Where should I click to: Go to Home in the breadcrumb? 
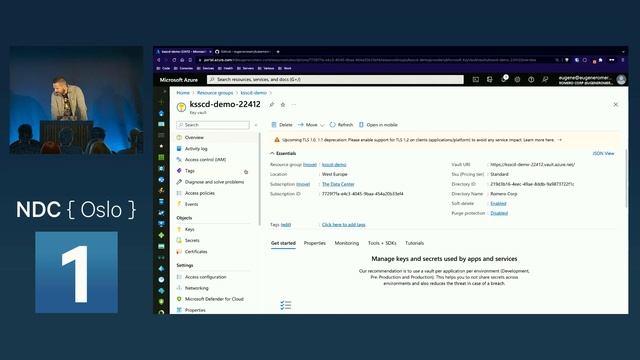pos(183,93)
